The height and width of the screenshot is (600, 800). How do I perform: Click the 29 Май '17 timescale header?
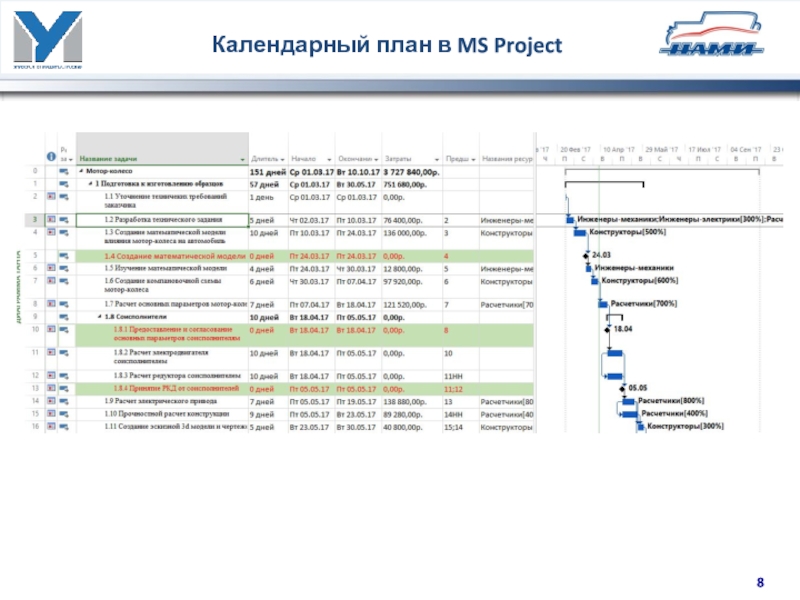tap(662, 149)
